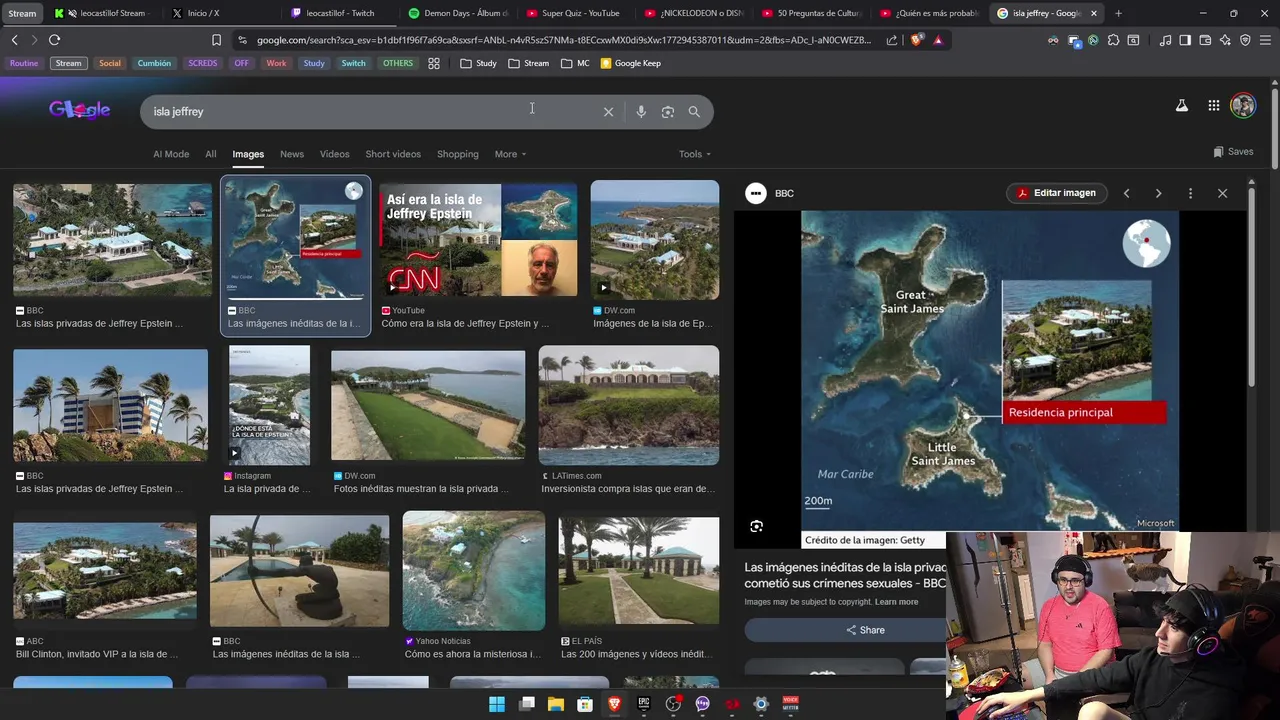The image size is (1280, 720).
Task: Open Task View from the taskbar
Action: pyautogui.click(x=527, y=704)
